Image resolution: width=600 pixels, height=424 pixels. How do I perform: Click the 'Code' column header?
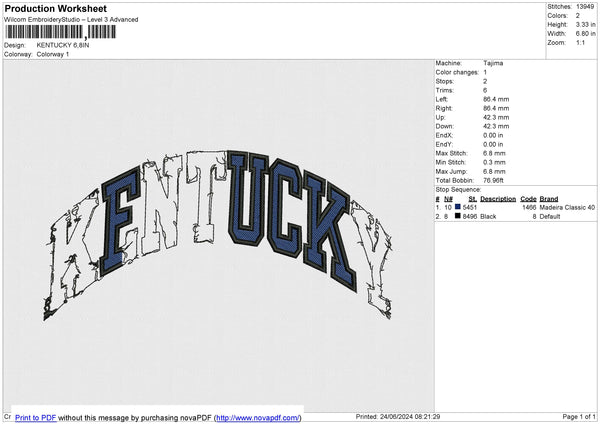[528, 199]
